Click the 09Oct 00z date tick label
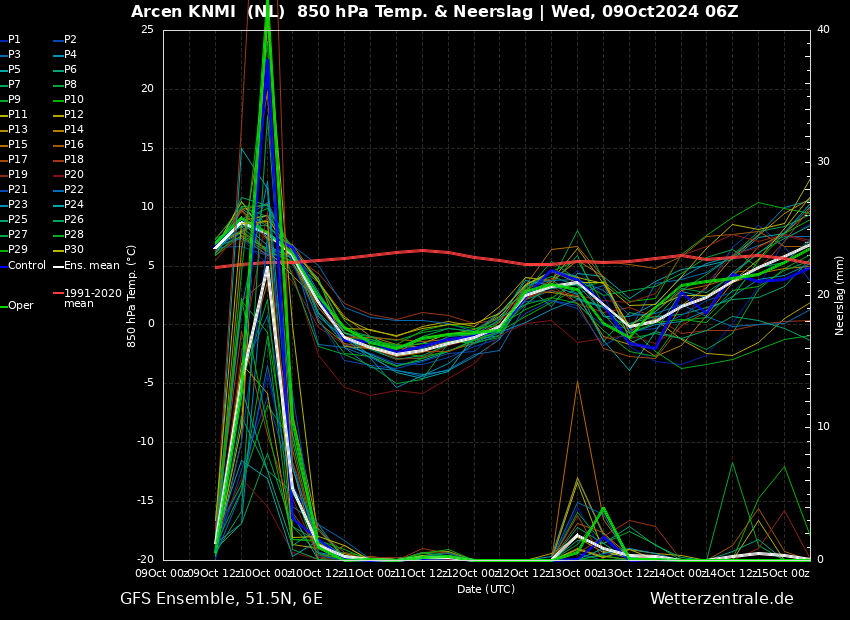The width and height of the screenshot is (850, 620). tap(162, 573)
